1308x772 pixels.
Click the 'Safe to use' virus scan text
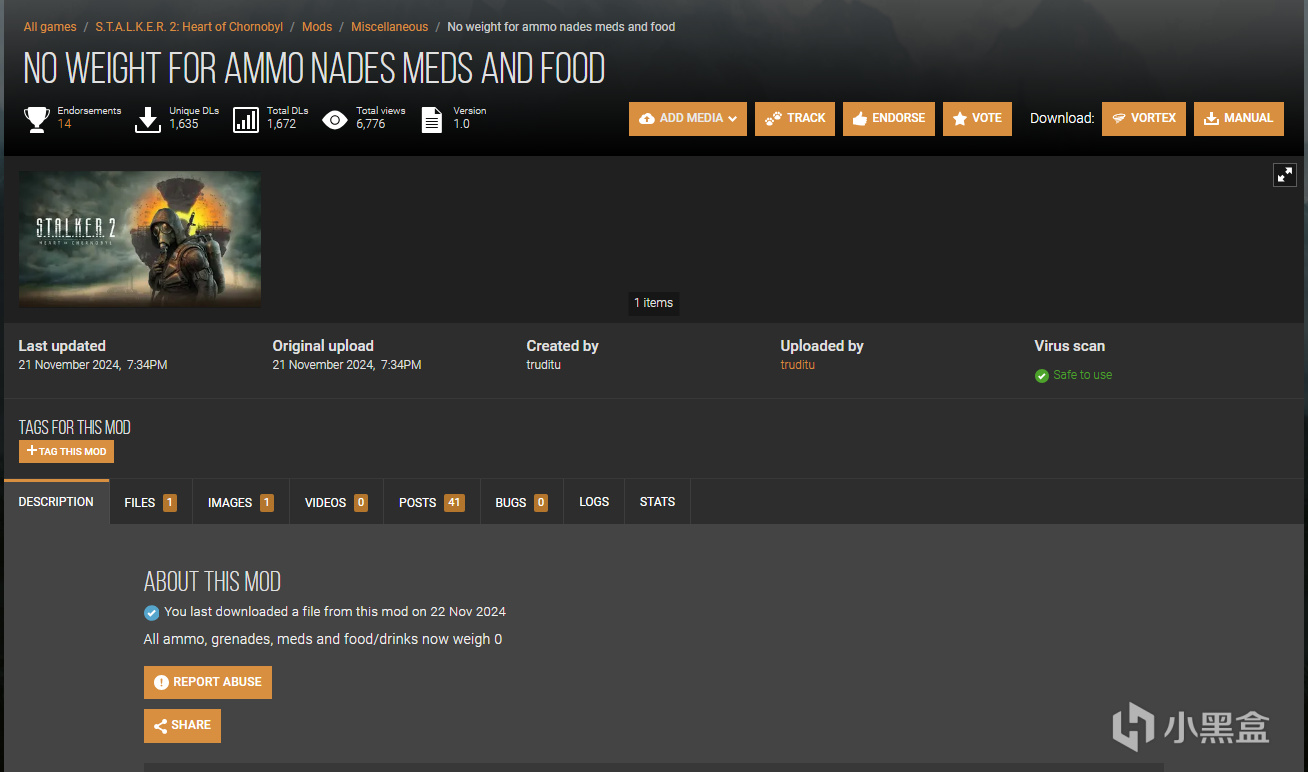[x=1082, y=375]
